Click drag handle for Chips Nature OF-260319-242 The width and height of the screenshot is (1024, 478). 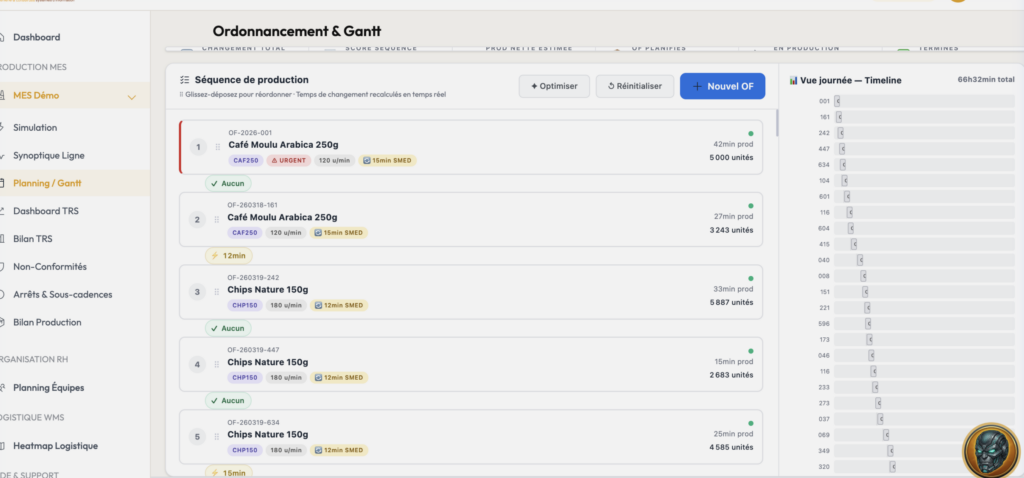pyautogui.click(x=217, y=292)
